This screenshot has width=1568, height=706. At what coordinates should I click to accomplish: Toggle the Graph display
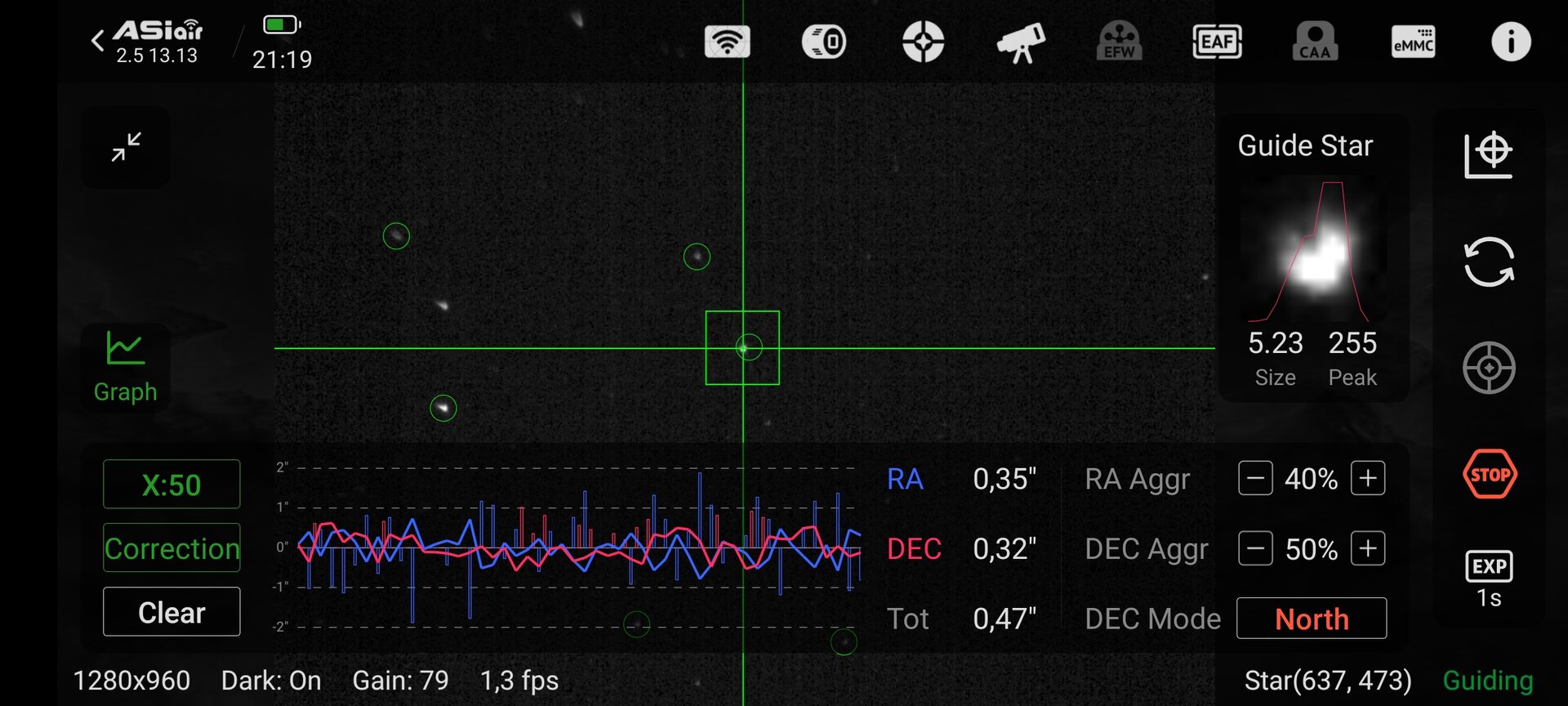125,367
